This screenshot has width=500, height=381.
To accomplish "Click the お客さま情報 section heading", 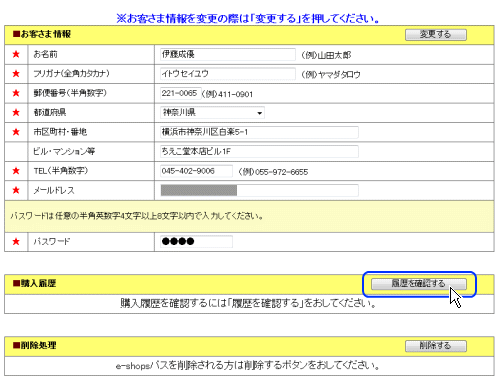I will tap(42, 34).
